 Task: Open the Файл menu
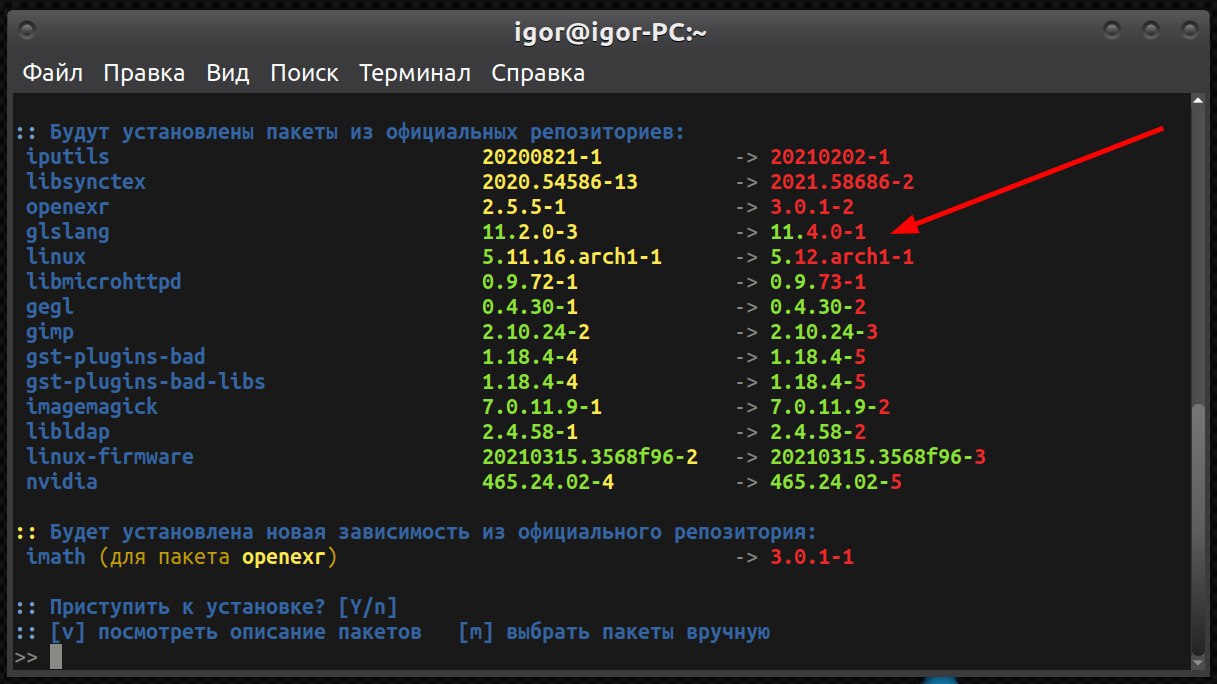[52, 73]
